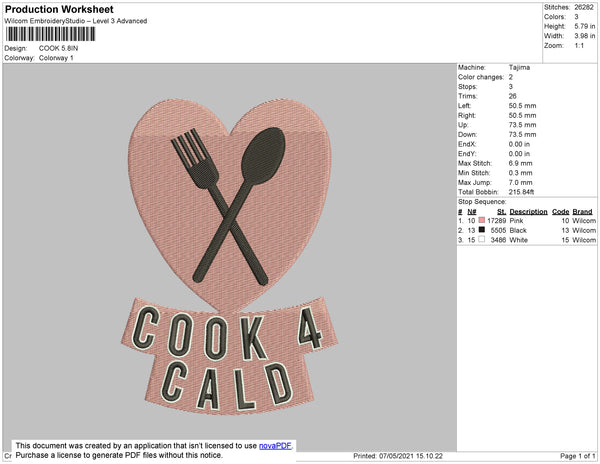Image resolution: width=600 pixels, height=464 pixels.
Task: Click the 'Black' description in row 2
Action: 518,230
